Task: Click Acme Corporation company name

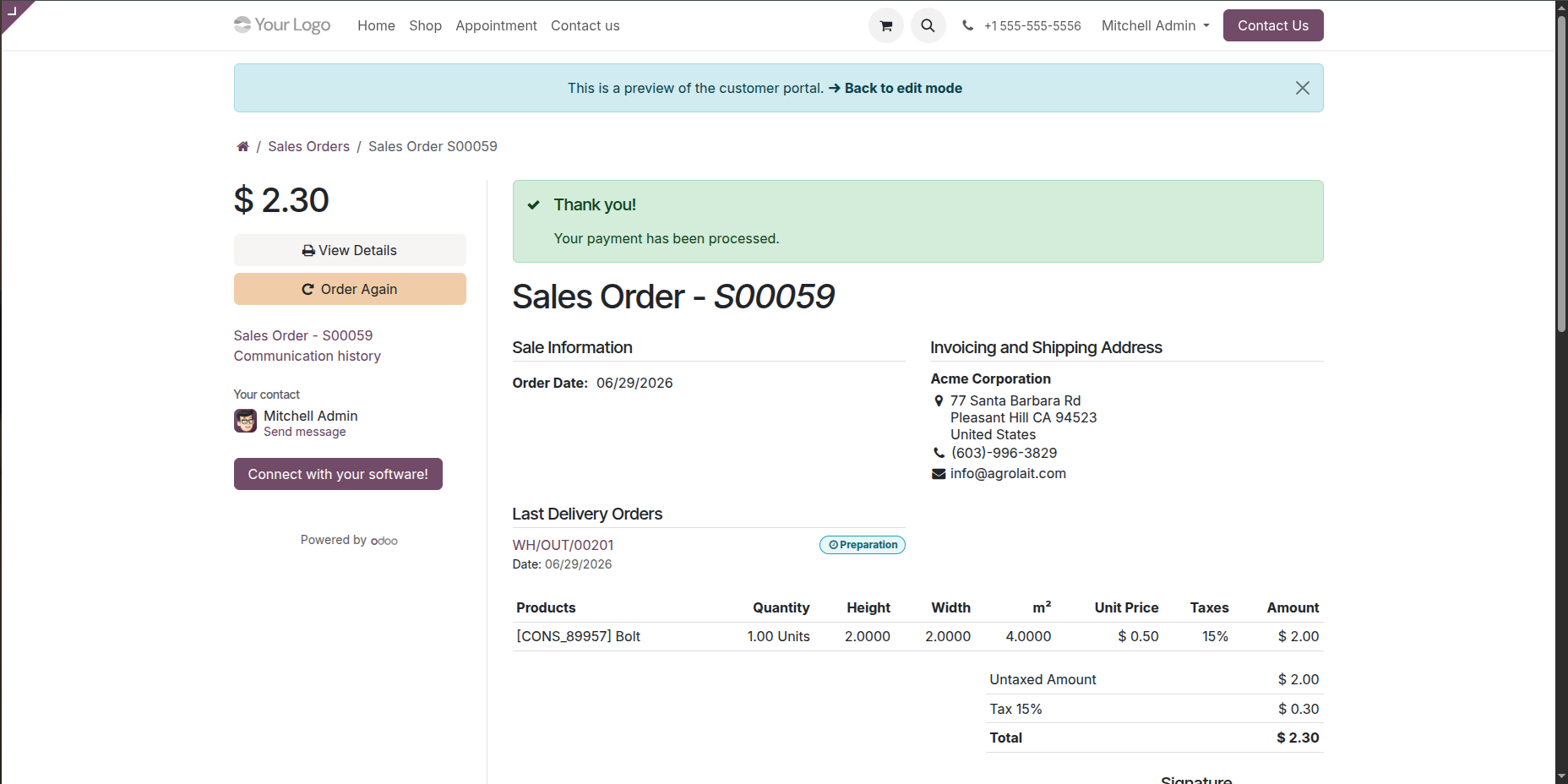Action: (990, 378)
